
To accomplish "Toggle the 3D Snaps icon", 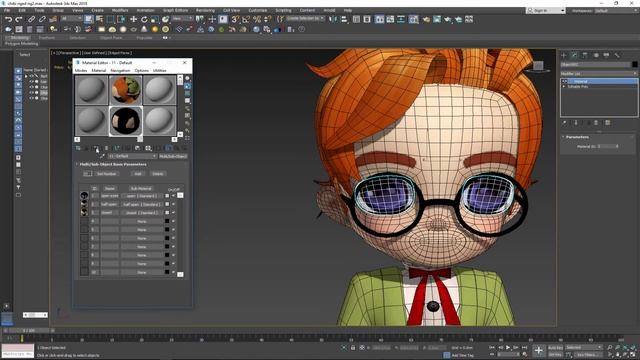I will [235, 19].
